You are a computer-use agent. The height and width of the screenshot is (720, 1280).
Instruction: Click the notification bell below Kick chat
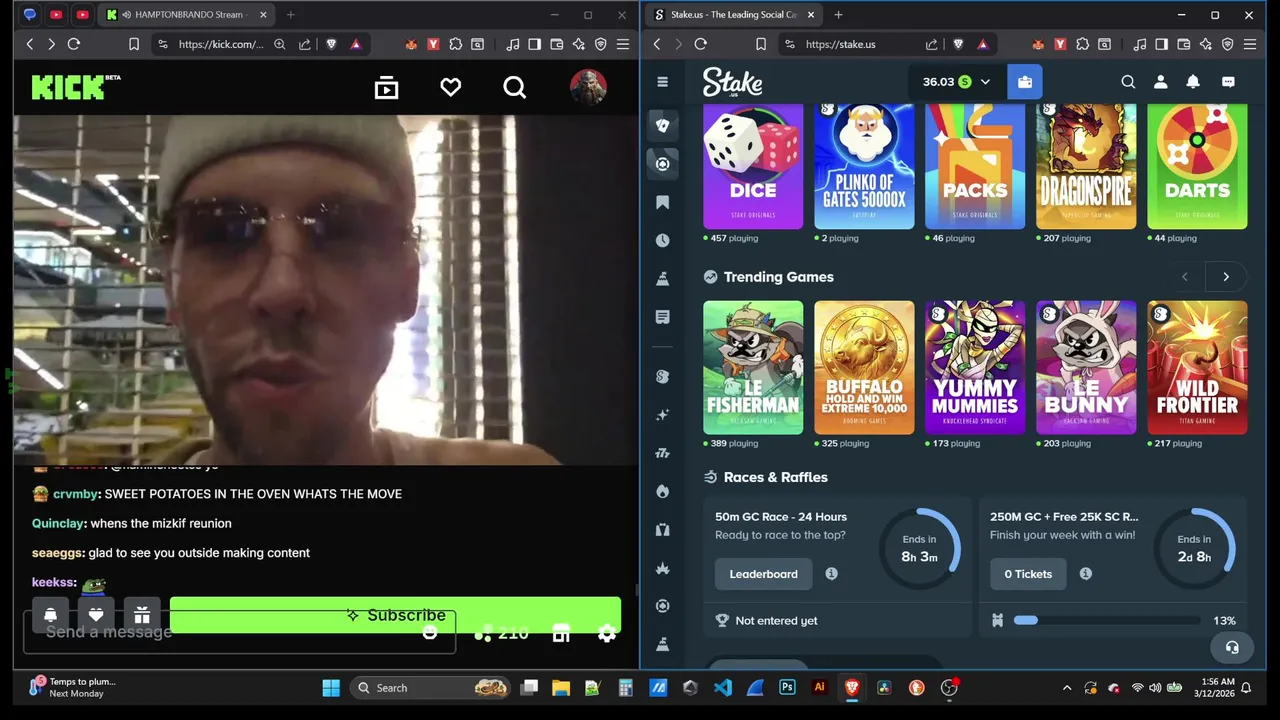(x=51, y=615)
